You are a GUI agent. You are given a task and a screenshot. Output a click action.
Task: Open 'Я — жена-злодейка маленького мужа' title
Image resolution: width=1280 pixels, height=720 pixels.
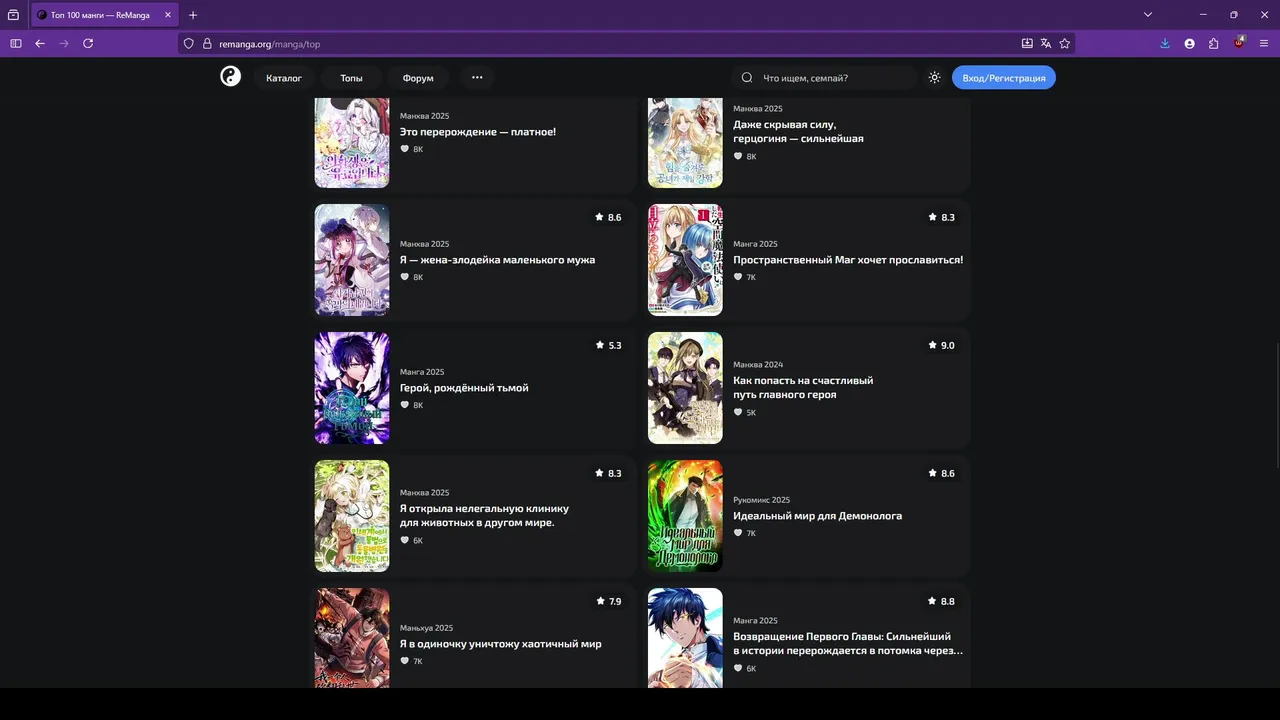pos(497,260)
